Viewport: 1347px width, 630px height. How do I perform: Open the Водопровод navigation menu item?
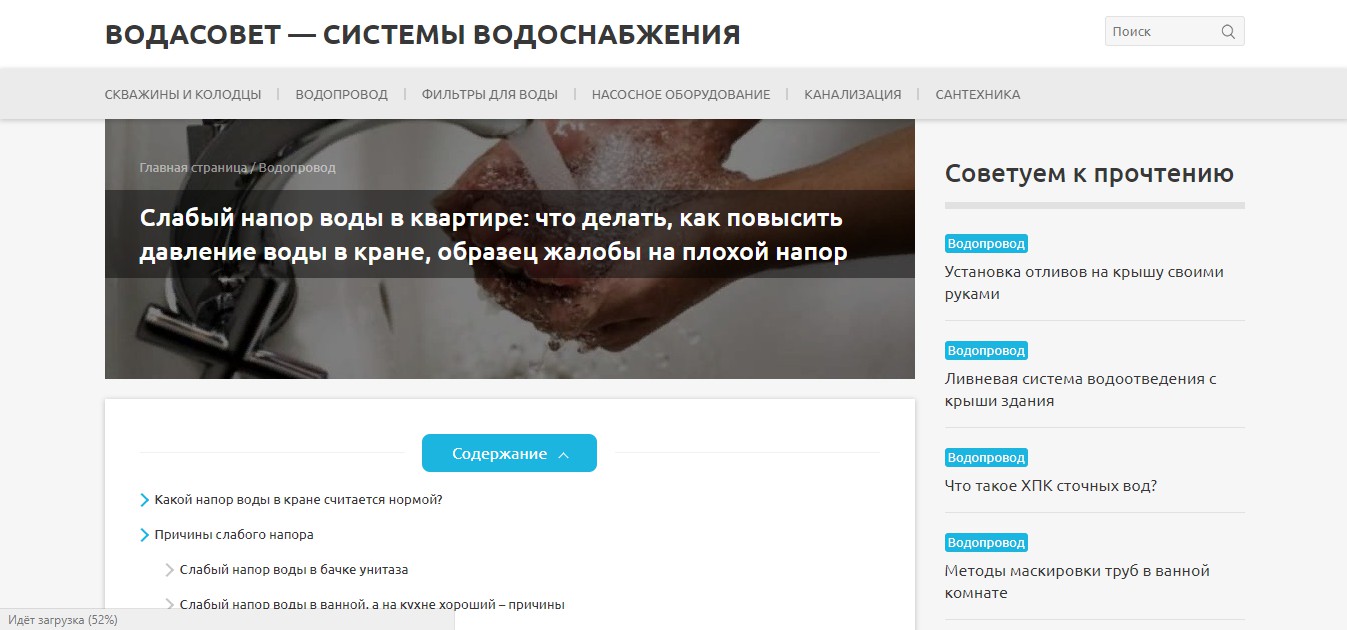[x=341, y=94]
